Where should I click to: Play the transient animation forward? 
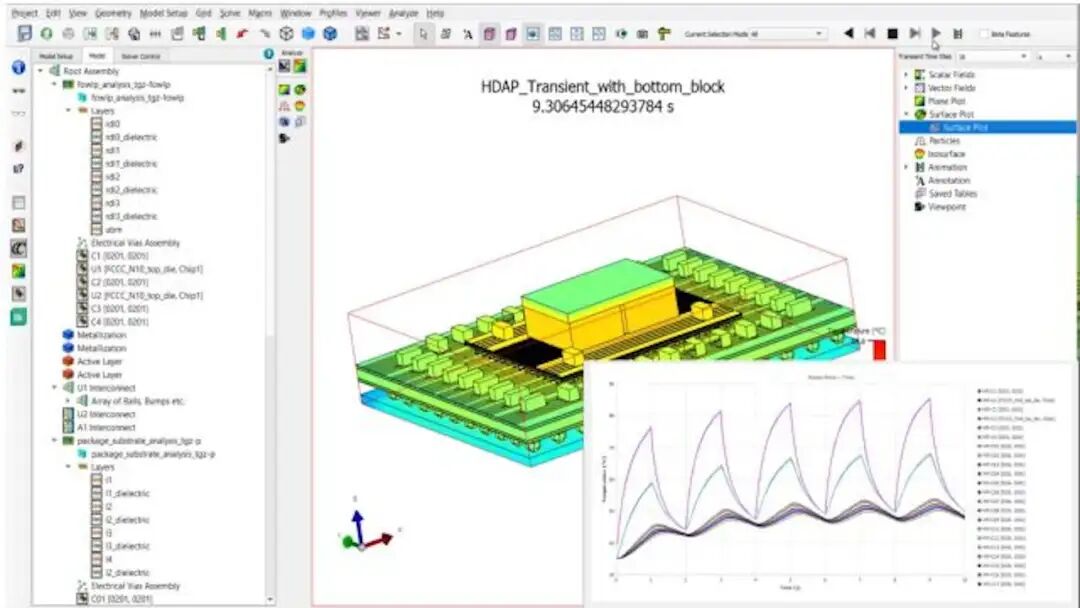pyautogui.click(x=936, y=33)
